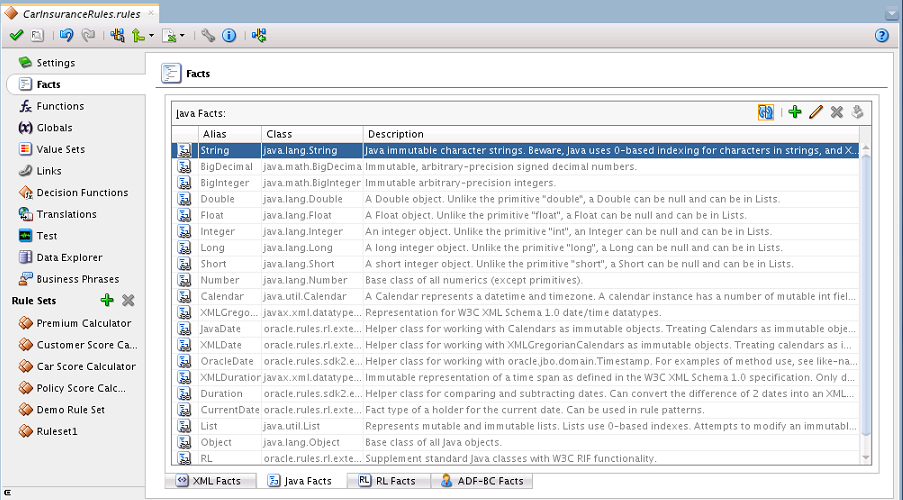The image size is (903, 500).
Task: Switch to the XML Facts tab
Action: click(x=211, y=481)
